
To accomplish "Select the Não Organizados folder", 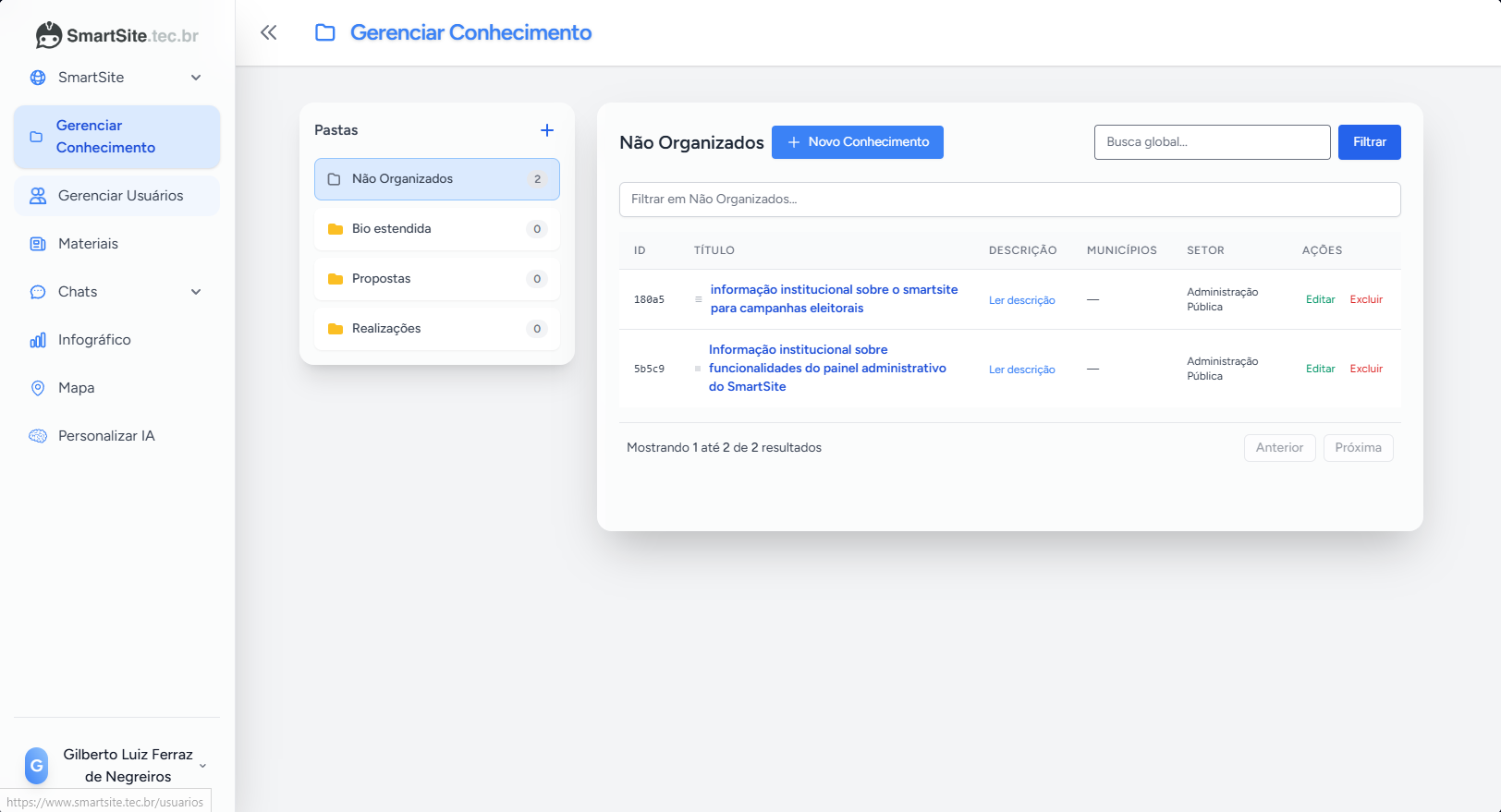I will point(437,179).
